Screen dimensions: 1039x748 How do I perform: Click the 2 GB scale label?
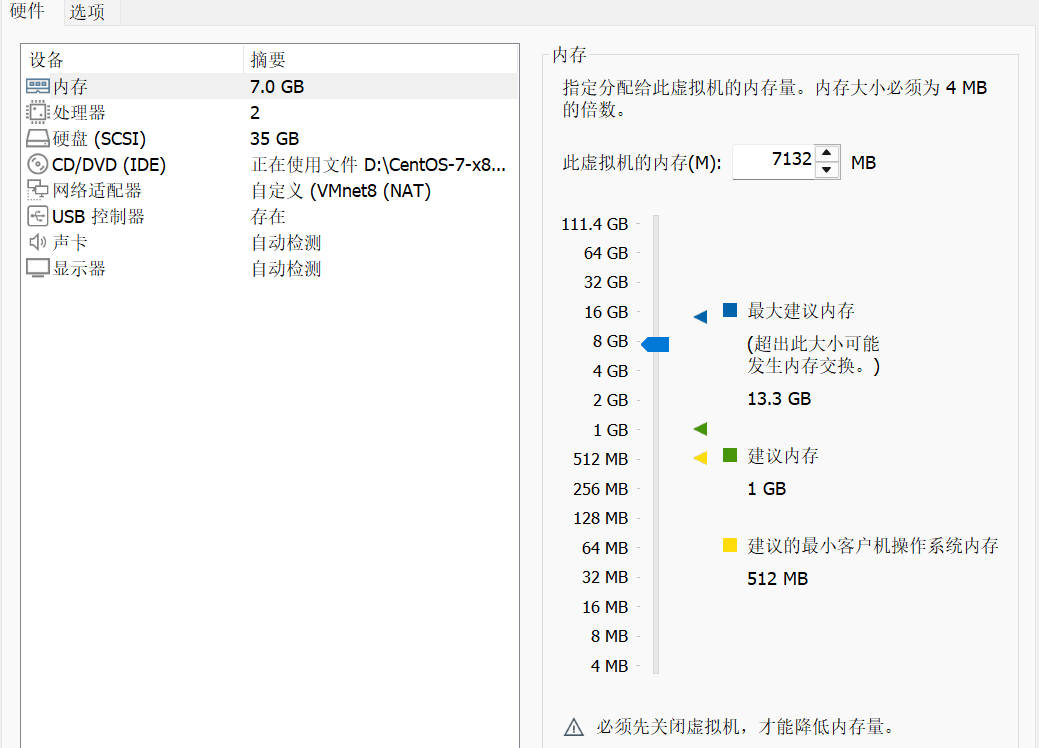click(610, 400)
